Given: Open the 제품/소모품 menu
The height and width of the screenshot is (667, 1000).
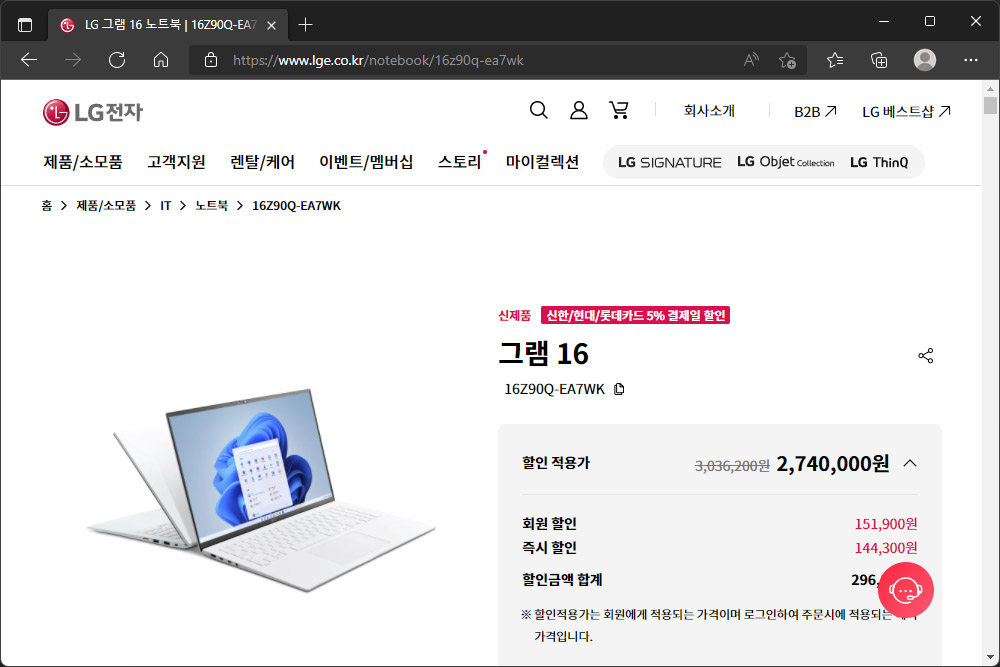Looking at the screenshot, I should (x=83, y=162).
